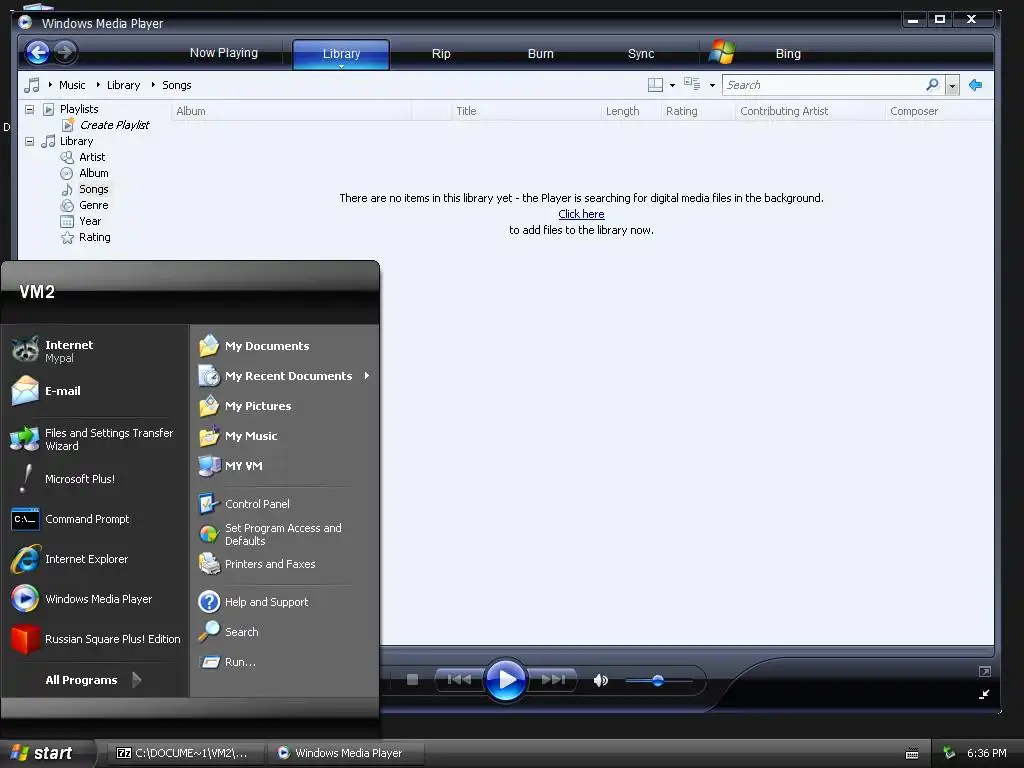Open the Bing tab

coord(788,54)
